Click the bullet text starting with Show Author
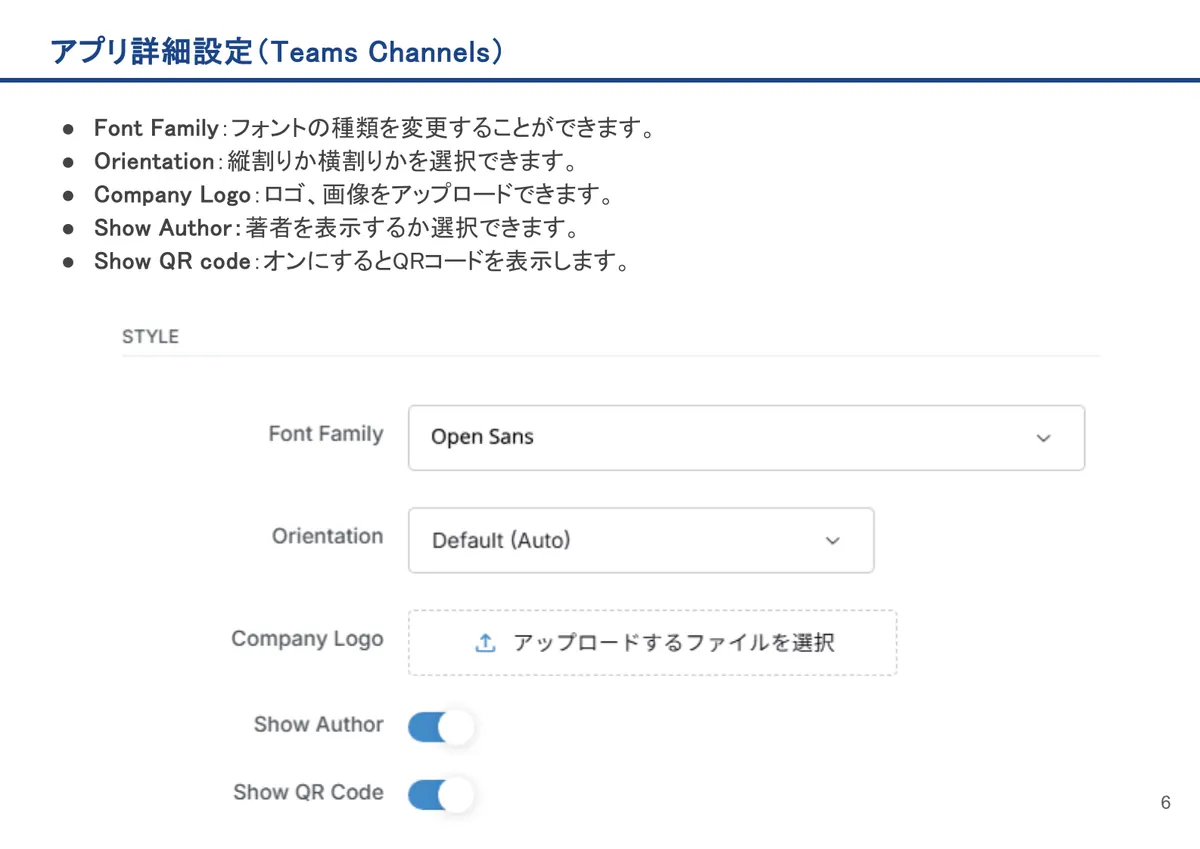The image size is (1200, 849). click(x=336, y=228)
